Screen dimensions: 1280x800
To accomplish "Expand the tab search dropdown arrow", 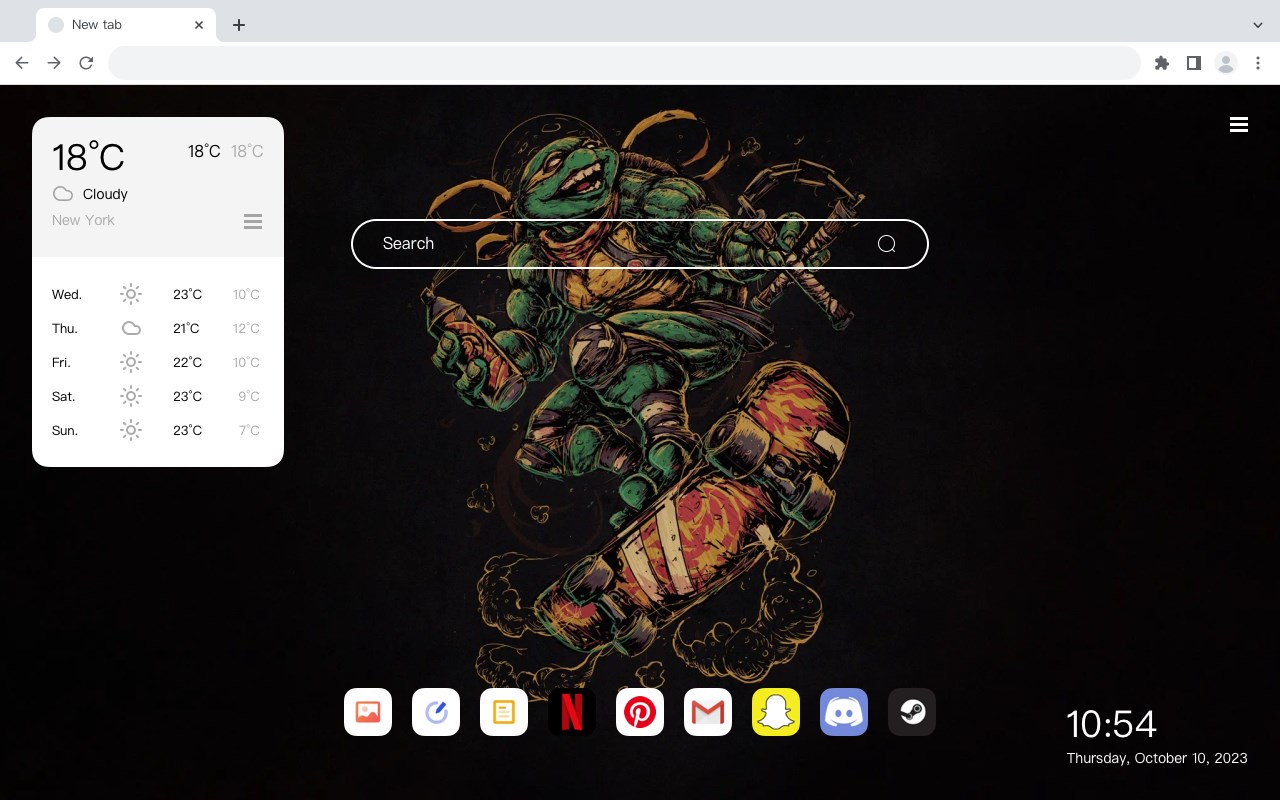I will (1258, 25).
